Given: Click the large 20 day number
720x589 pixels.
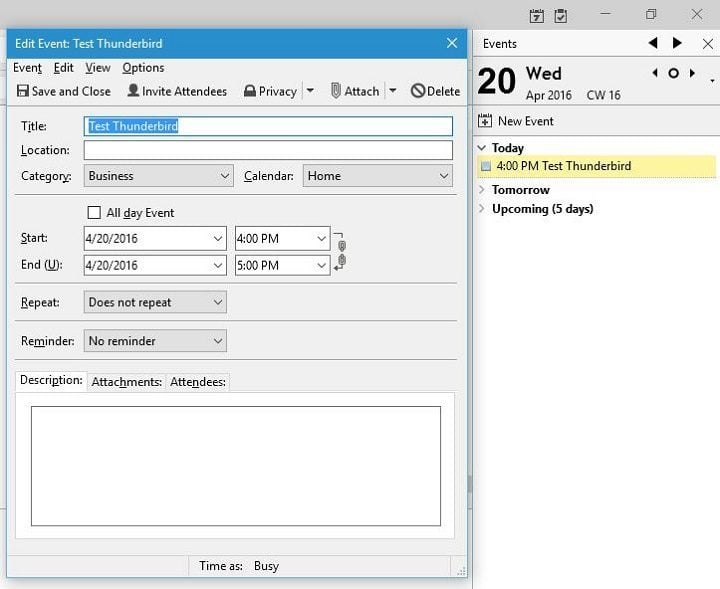Looking at the screenshot, I should [496, 81].
